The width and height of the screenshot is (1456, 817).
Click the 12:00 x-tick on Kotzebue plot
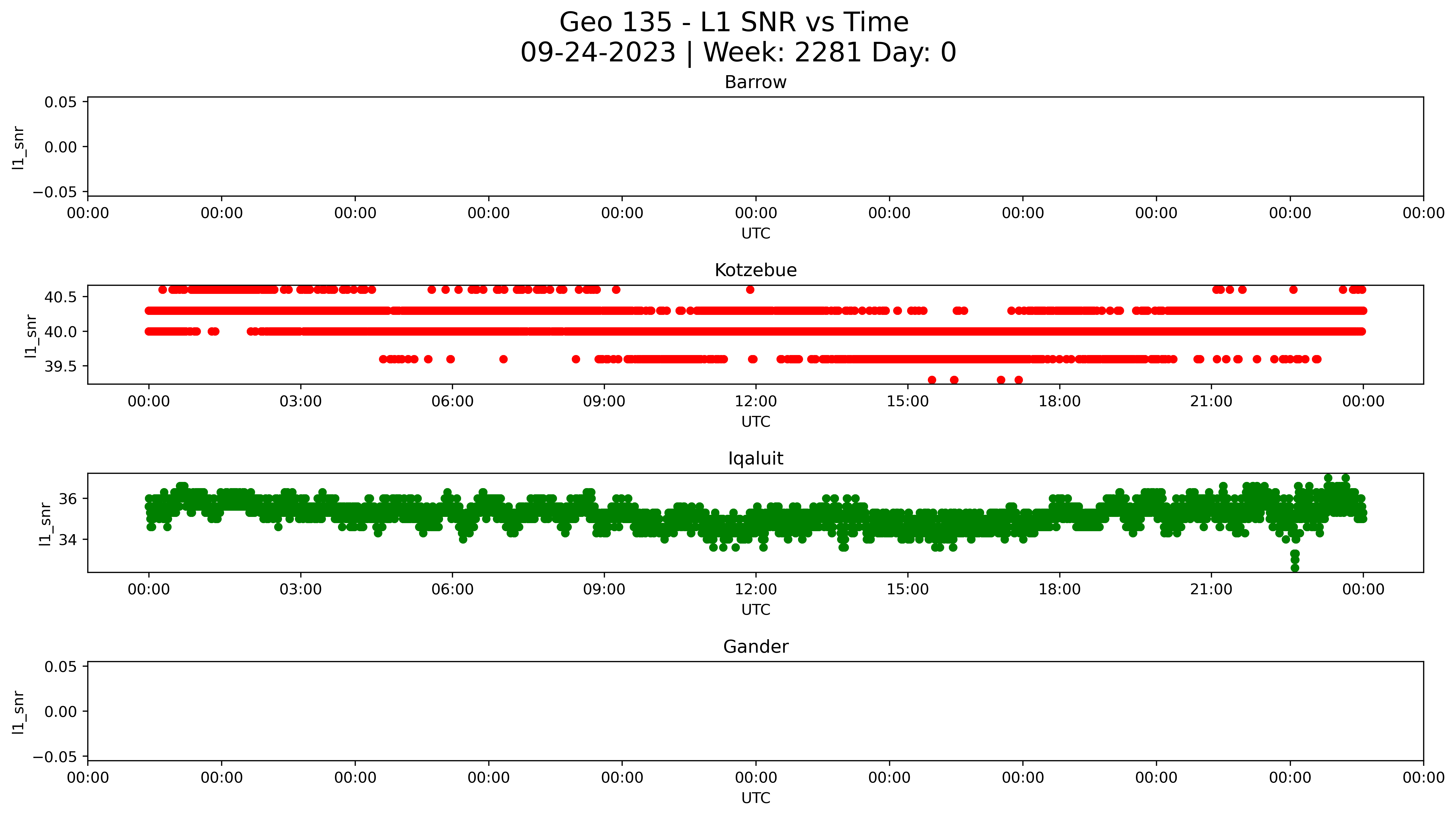tap(756, 401)
